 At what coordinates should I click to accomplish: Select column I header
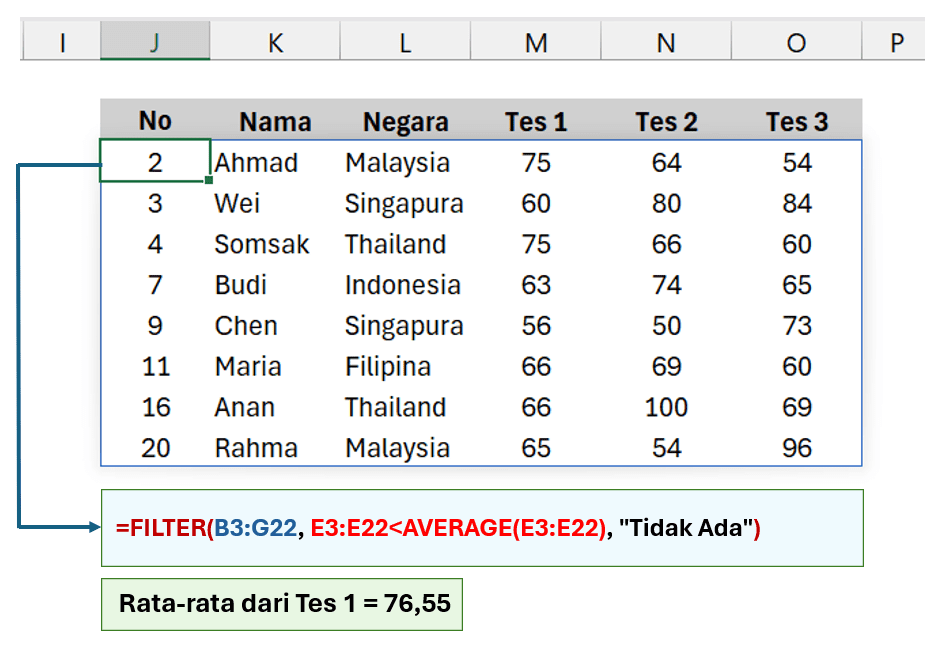[61, 41]
